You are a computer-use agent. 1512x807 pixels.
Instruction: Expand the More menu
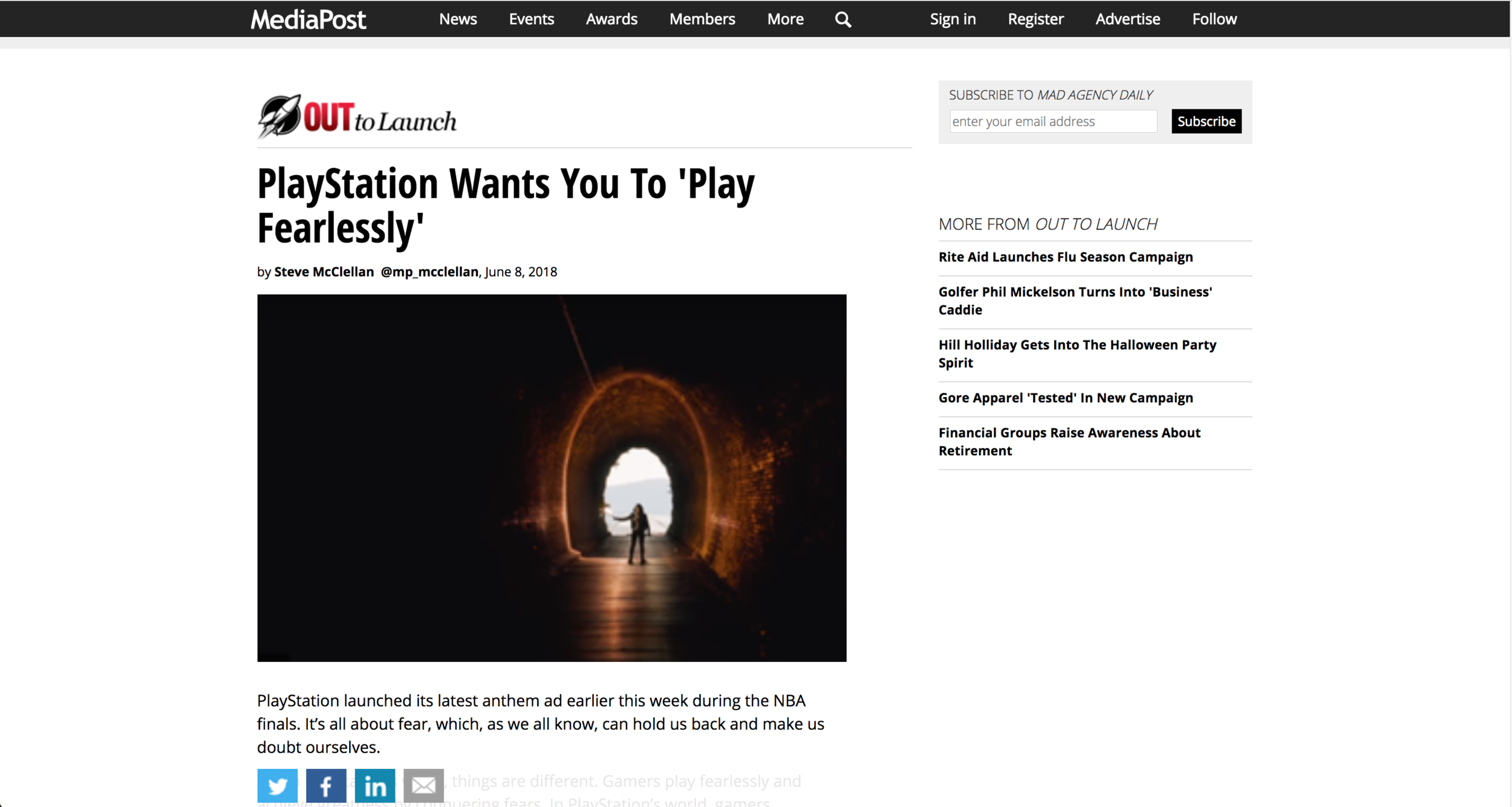(785, 19)
